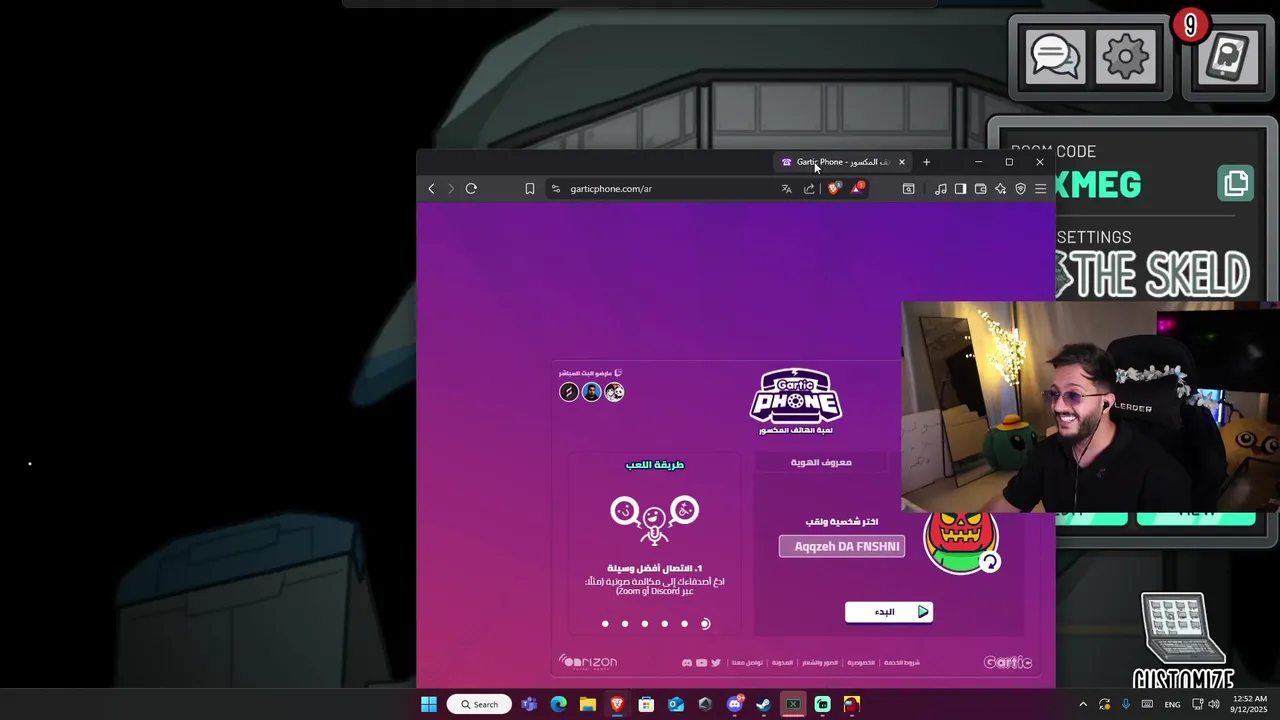Close the Gartic Phone tab
The height and width of the screenshot is (720, 1280).
[x=901, y=162]
